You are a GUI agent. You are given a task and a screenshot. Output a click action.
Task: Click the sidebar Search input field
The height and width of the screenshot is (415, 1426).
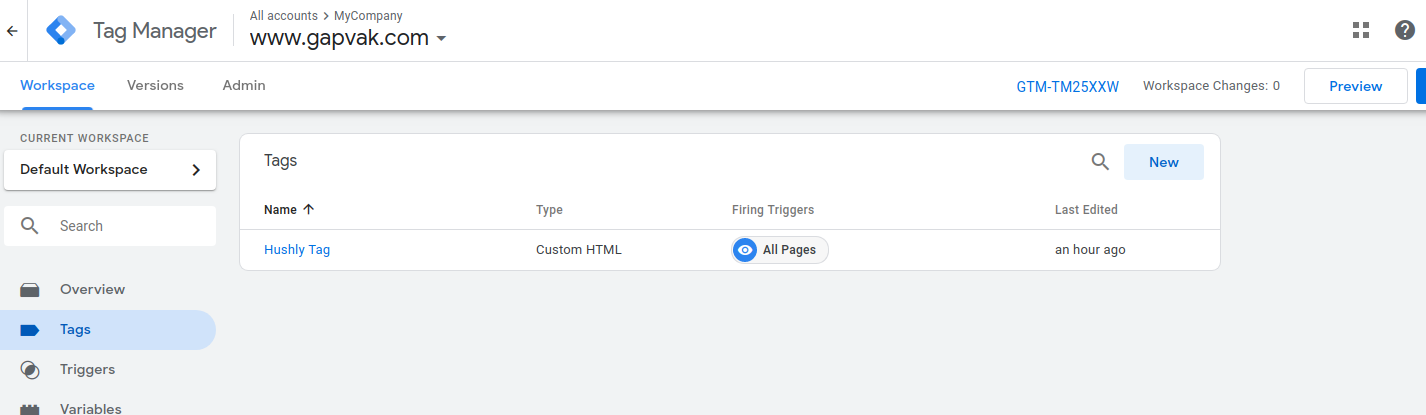point(110,226)
